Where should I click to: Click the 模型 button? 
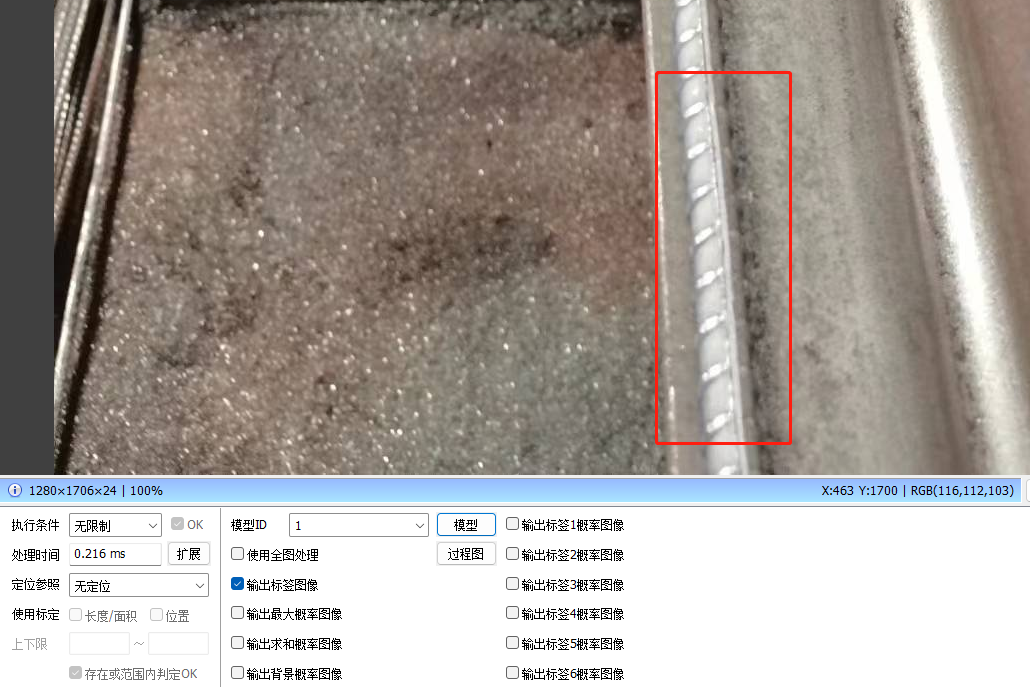point(466,525)
